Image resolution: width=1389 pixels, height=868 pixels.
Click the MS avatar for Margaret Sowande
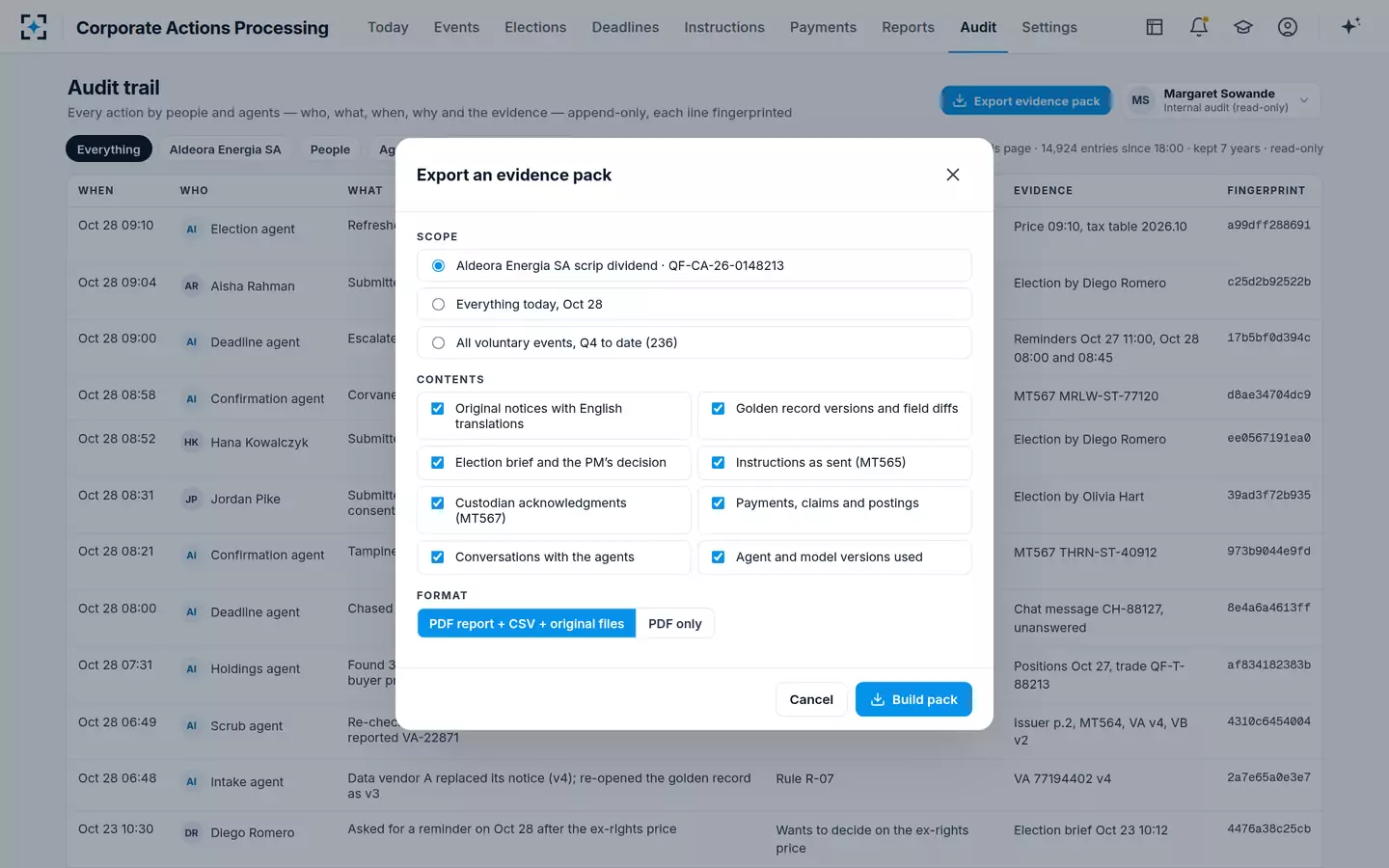pos(1140,100)
